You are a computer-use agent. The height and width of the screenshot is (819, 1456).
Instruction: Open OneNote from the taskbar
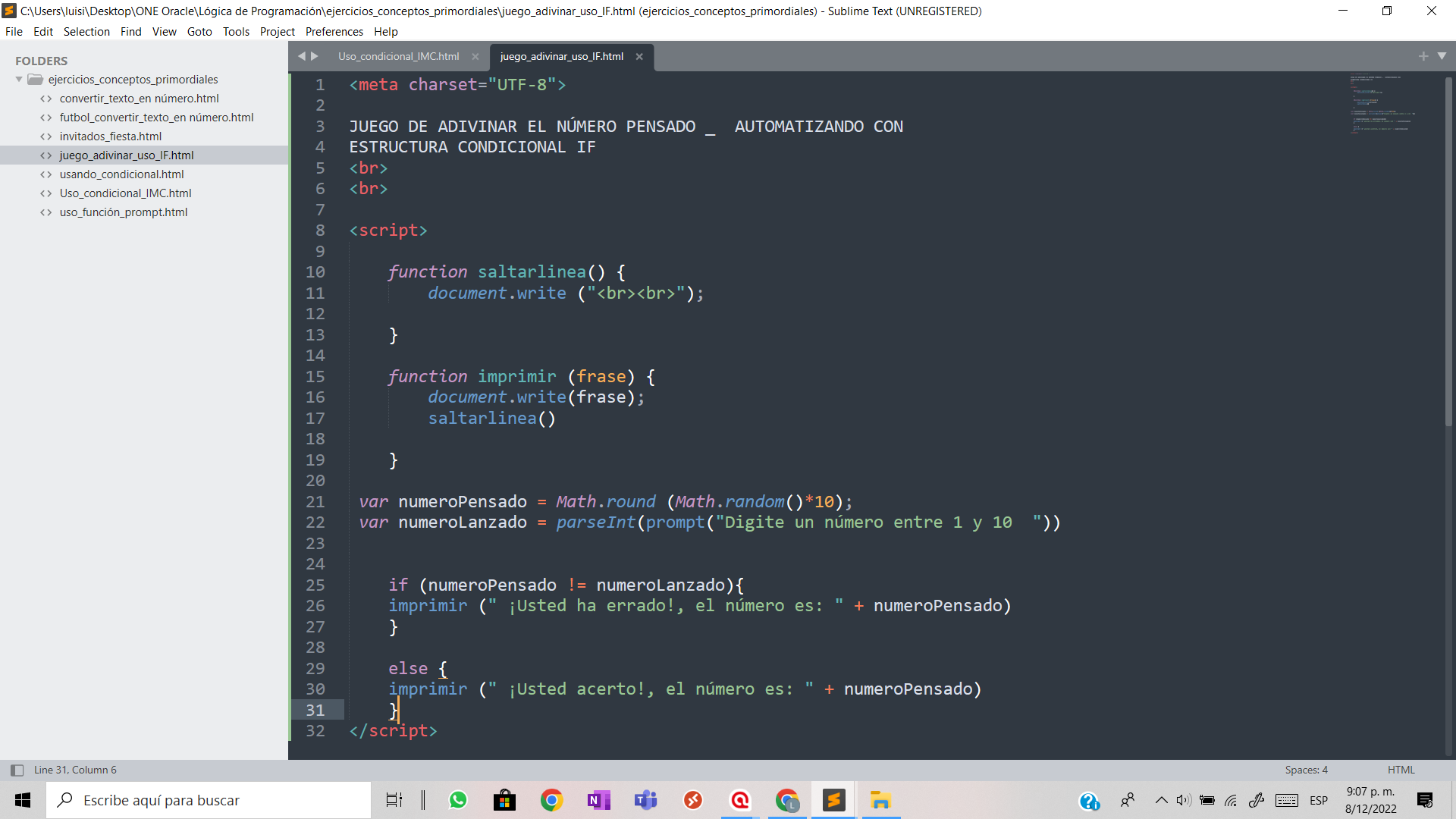(598, 800)
